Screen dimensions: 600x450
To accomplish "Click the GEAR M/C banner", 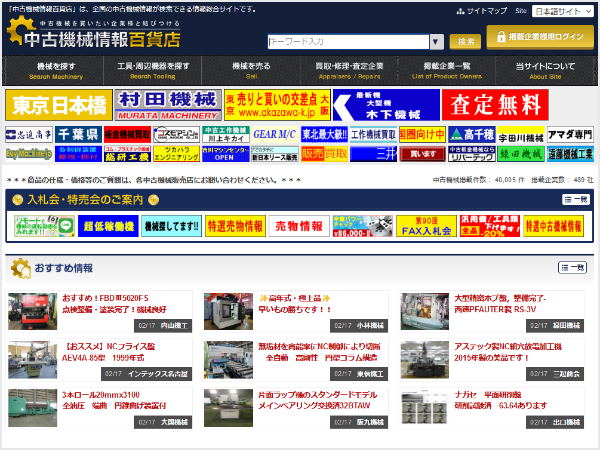I will click(x=275, y=134).
